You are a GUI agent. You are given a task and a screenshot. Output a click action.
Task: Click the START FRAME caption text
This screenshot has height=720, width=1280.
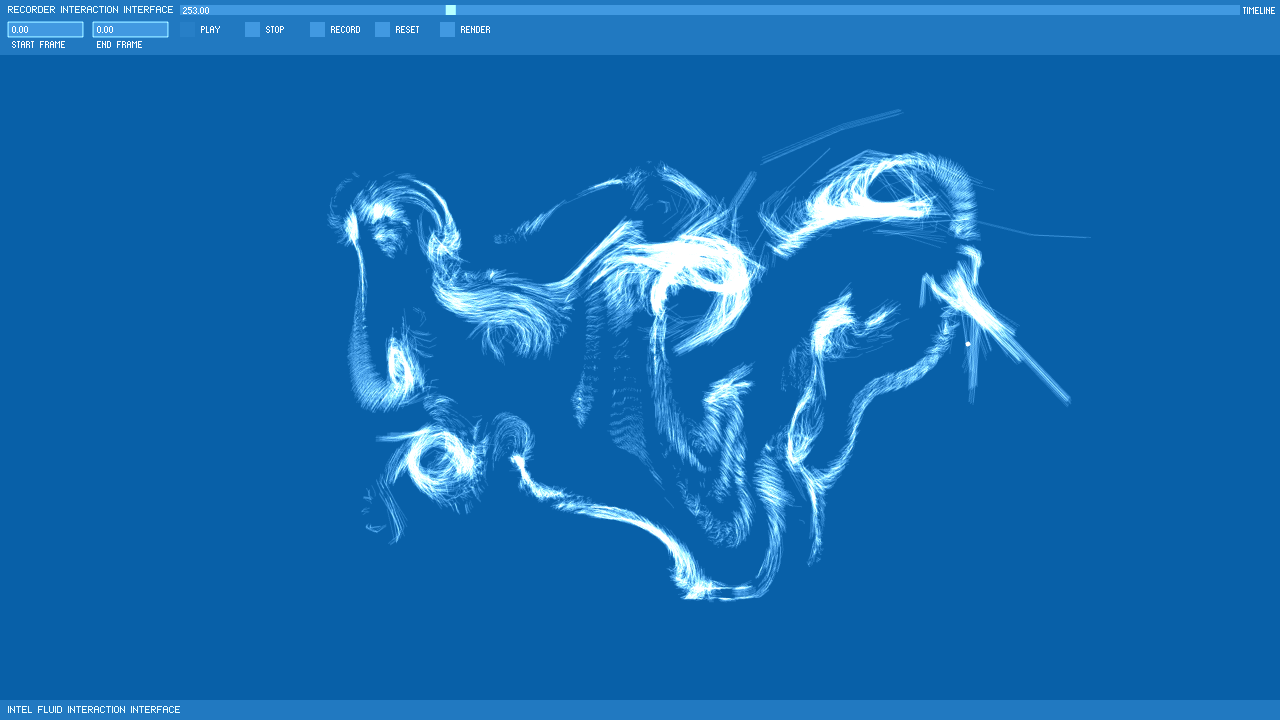[x=38, y=45]
